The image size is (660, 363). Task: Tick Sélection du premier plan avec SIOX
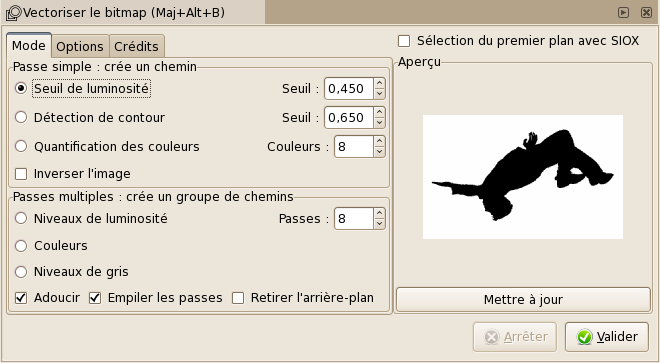pos(404,41)
